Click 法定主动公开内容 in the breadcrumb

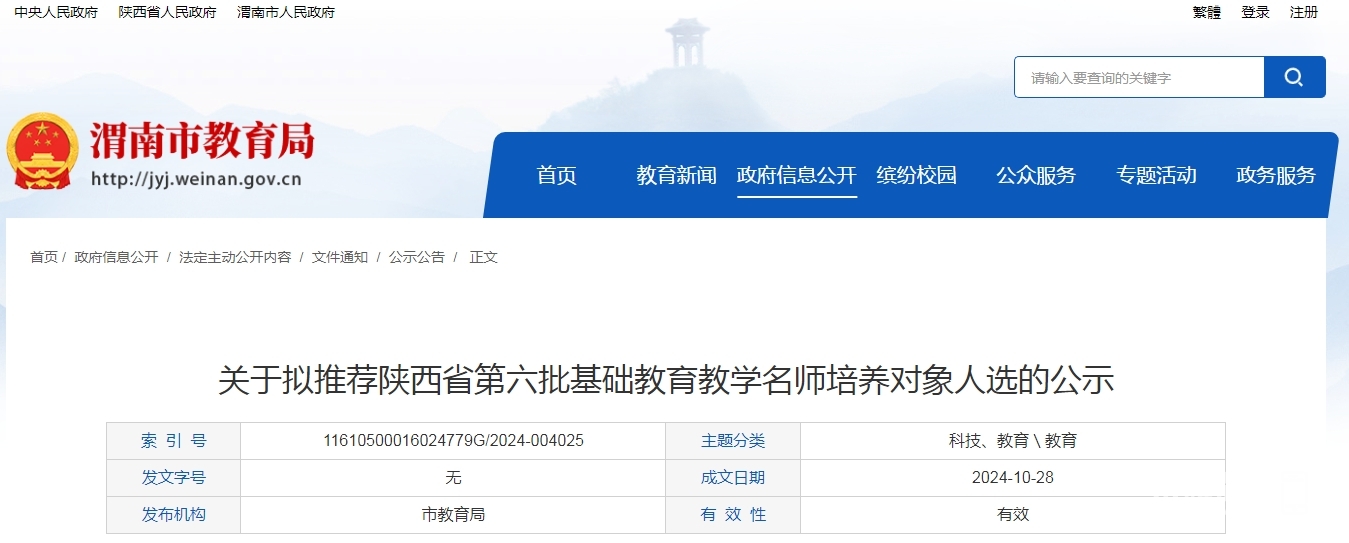tap(235, 257)
